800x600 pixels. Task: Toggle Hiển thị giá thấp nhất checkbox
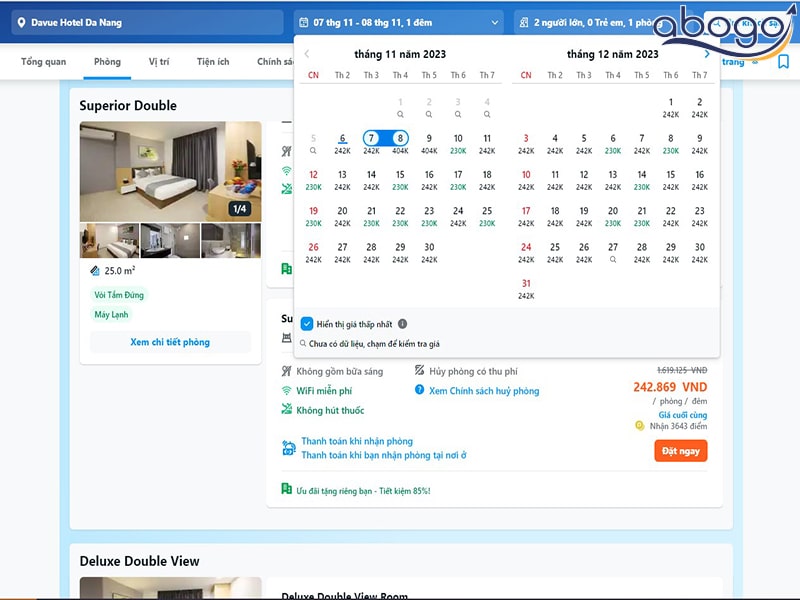(307, 324)
